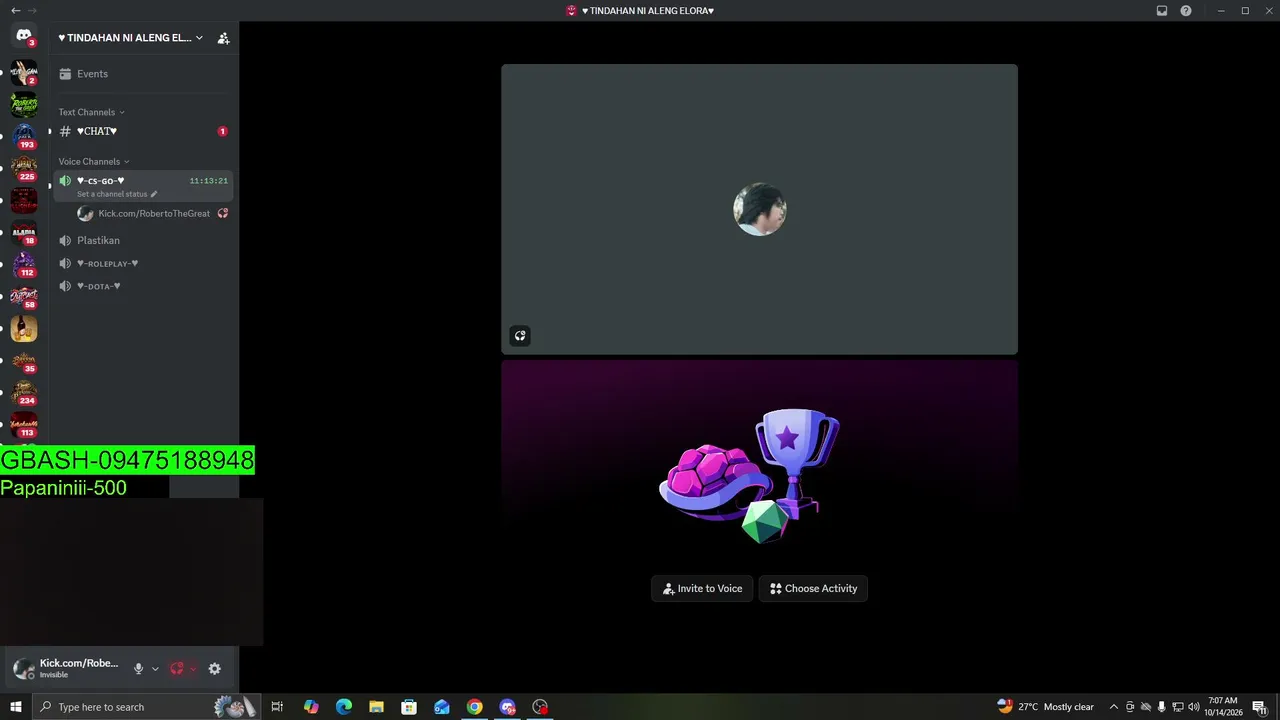Click the invite people icon beside server name
The width and height of the screenshot is (1280, 720).
pos(223,38)
